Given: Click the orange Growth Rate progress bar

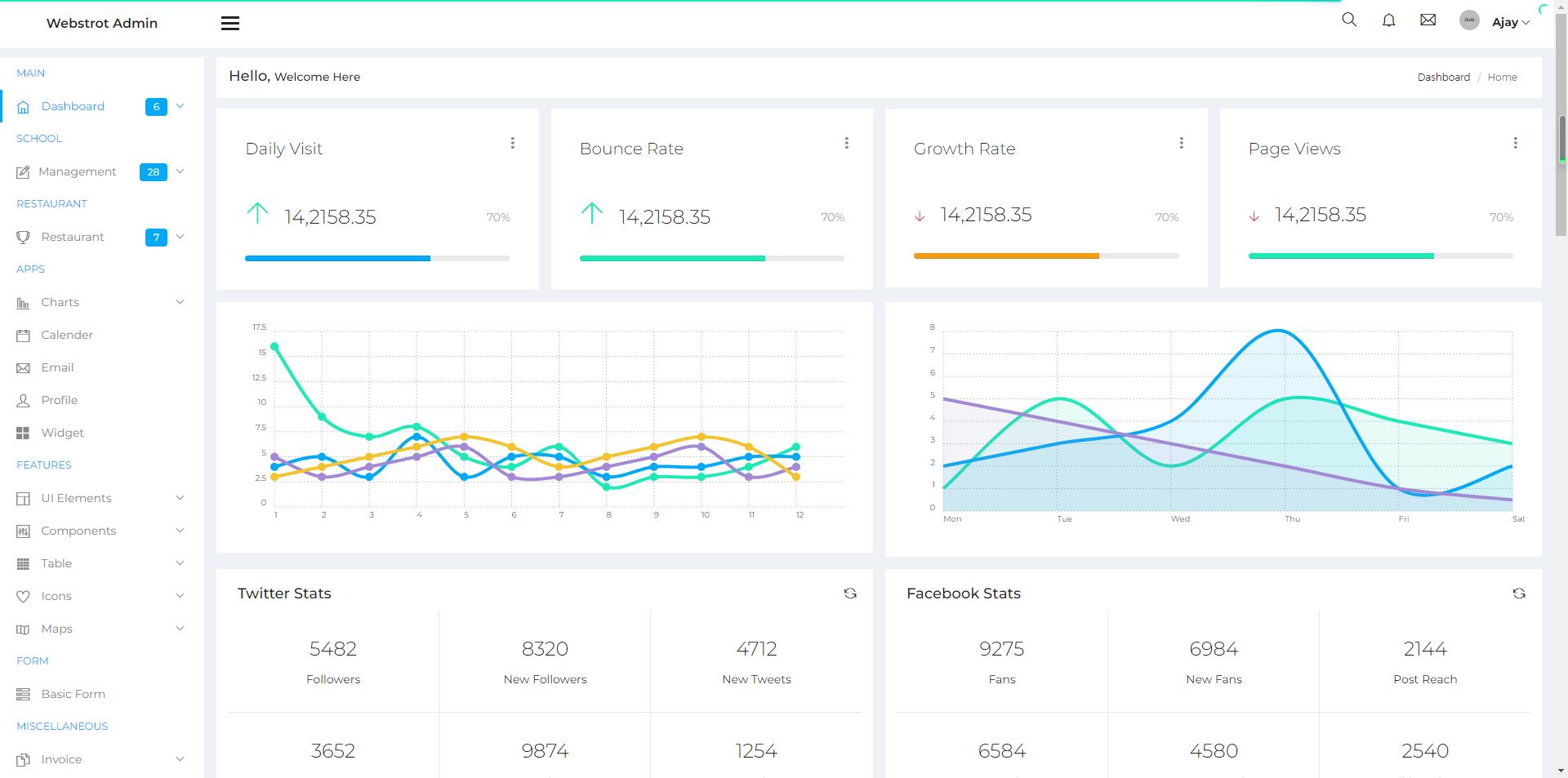Looking at the screenshot, I should coord(1006,256).
